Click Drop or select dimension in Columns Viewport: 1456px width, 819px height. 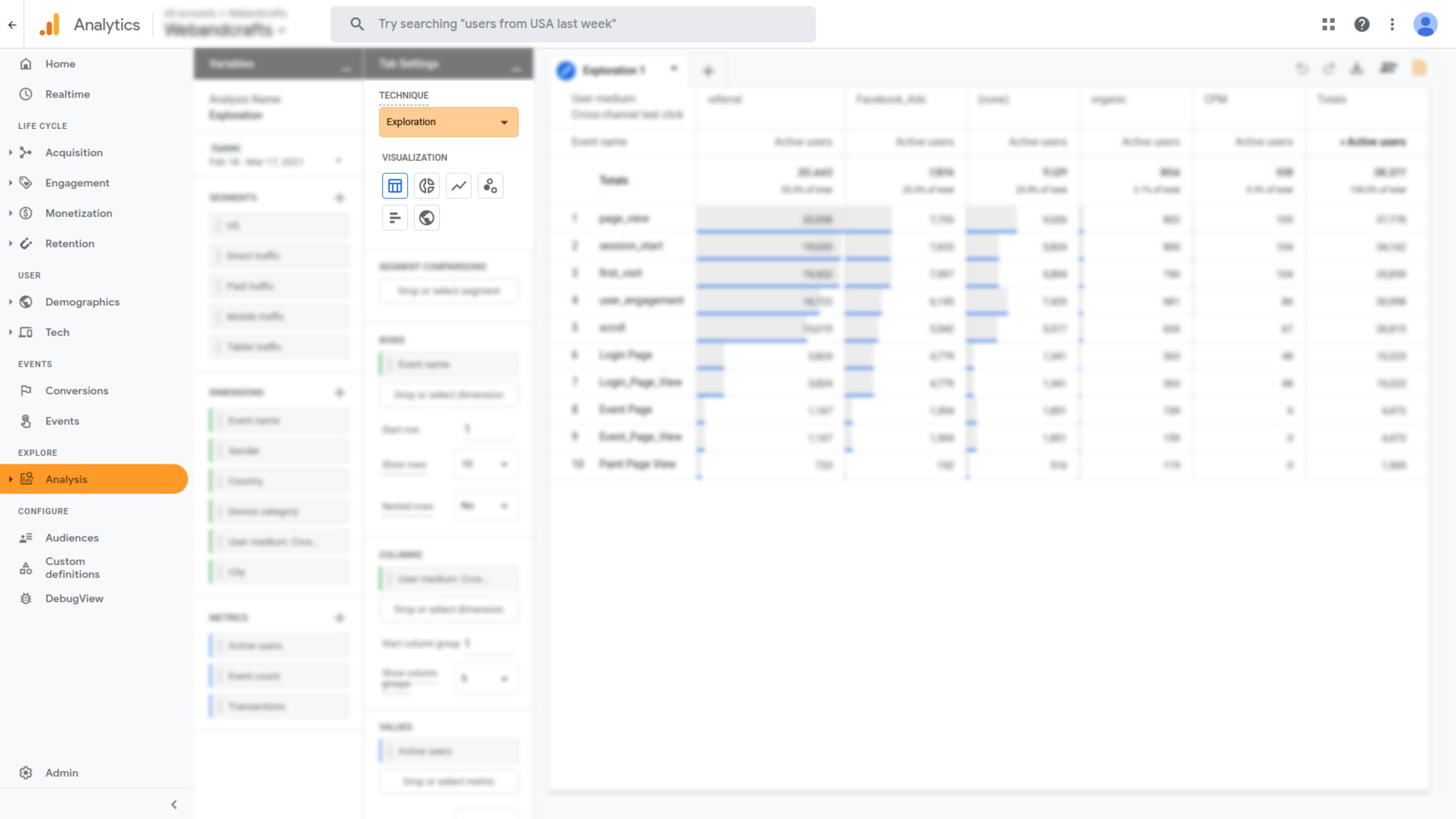(x=448, y=609)
